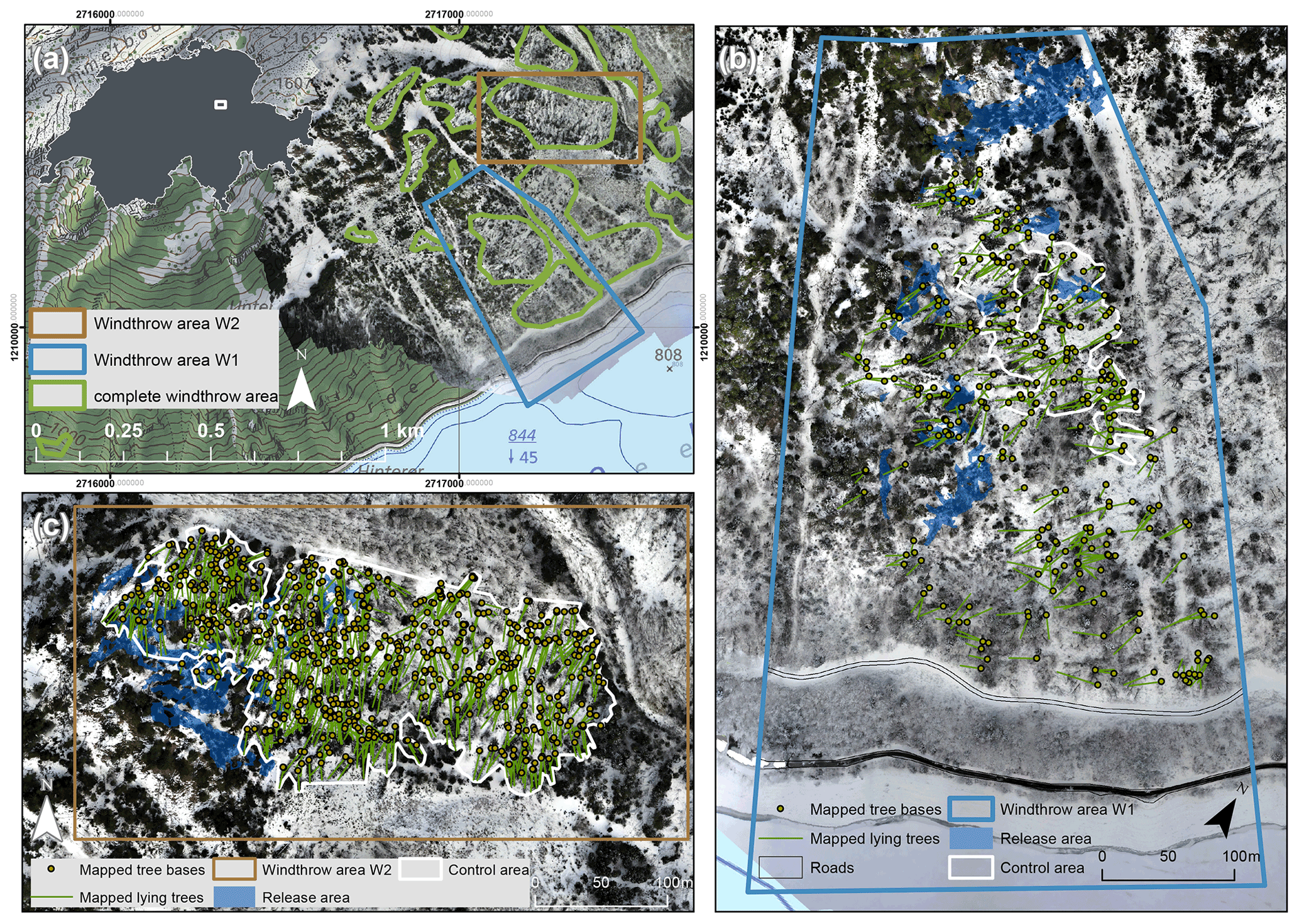Click the white Control area box in panel (b) legend
This screenshot has width=1299, height=924.
[x=970, y=867]
